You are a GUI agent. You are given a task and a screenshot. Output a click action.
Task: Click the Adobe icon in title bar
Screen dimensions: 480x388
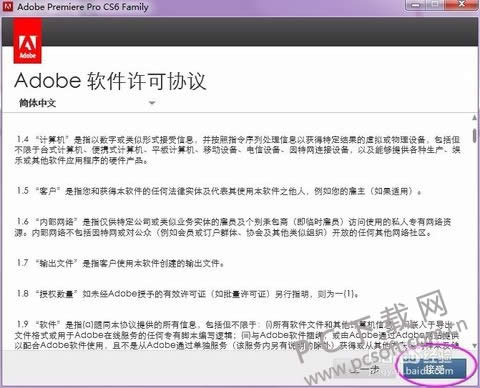coord(7,6)
